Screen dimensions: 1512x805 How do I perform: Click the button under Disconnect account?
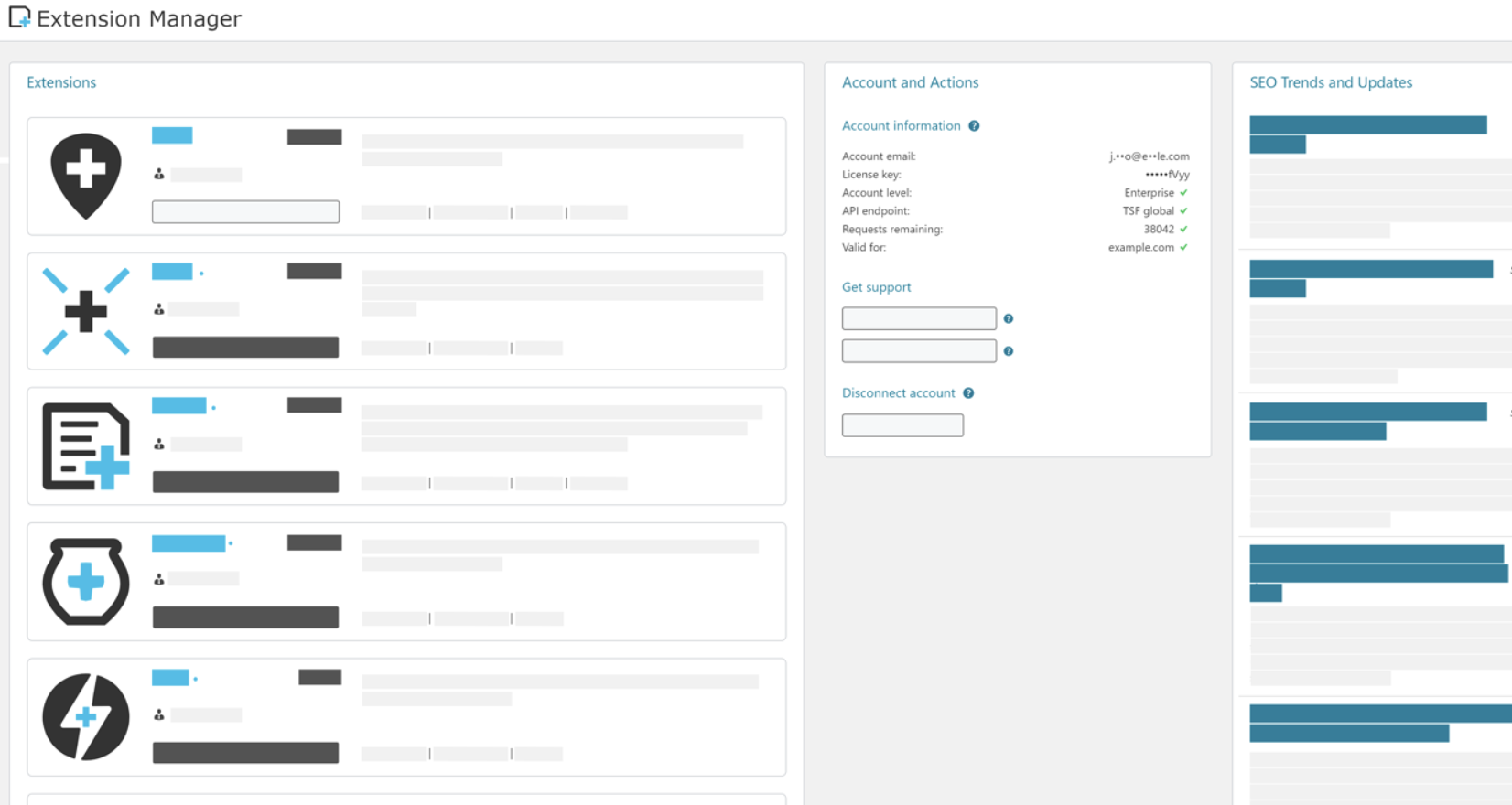point(902,425)
